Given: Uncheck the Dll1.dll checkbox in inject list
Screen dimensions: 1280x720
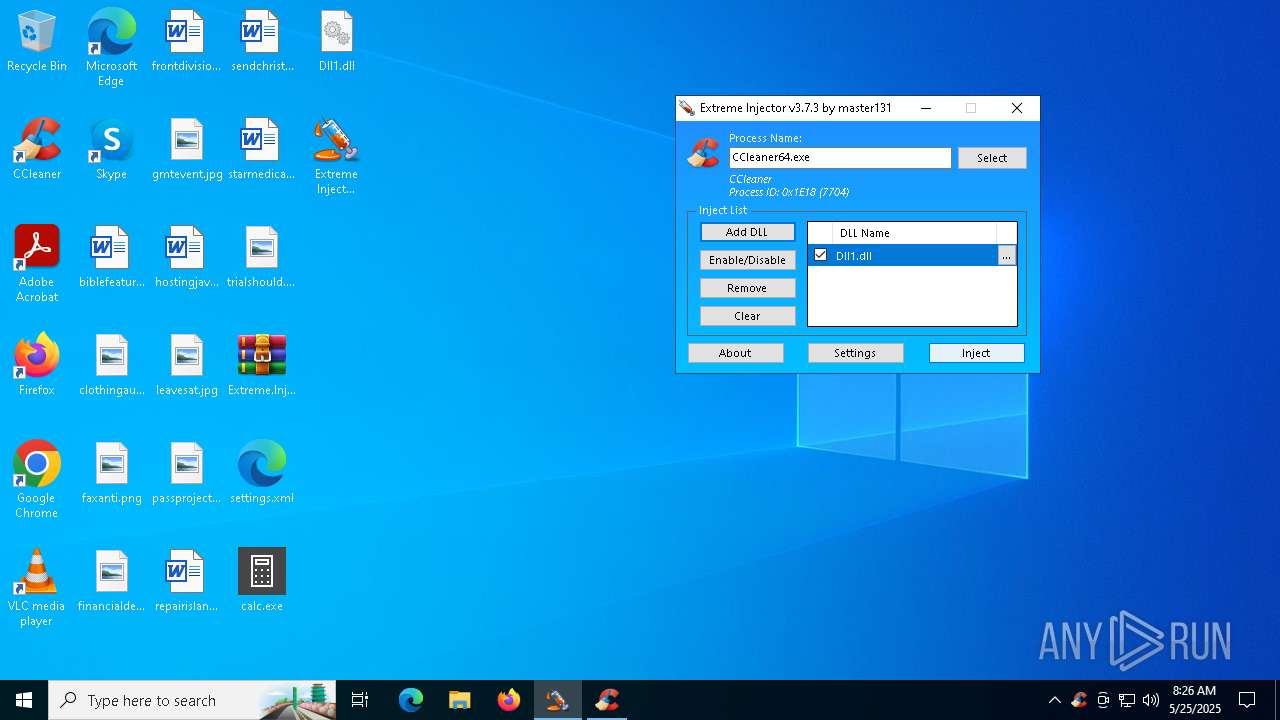Looking at the screenshot, I should (x=821, y=255).
